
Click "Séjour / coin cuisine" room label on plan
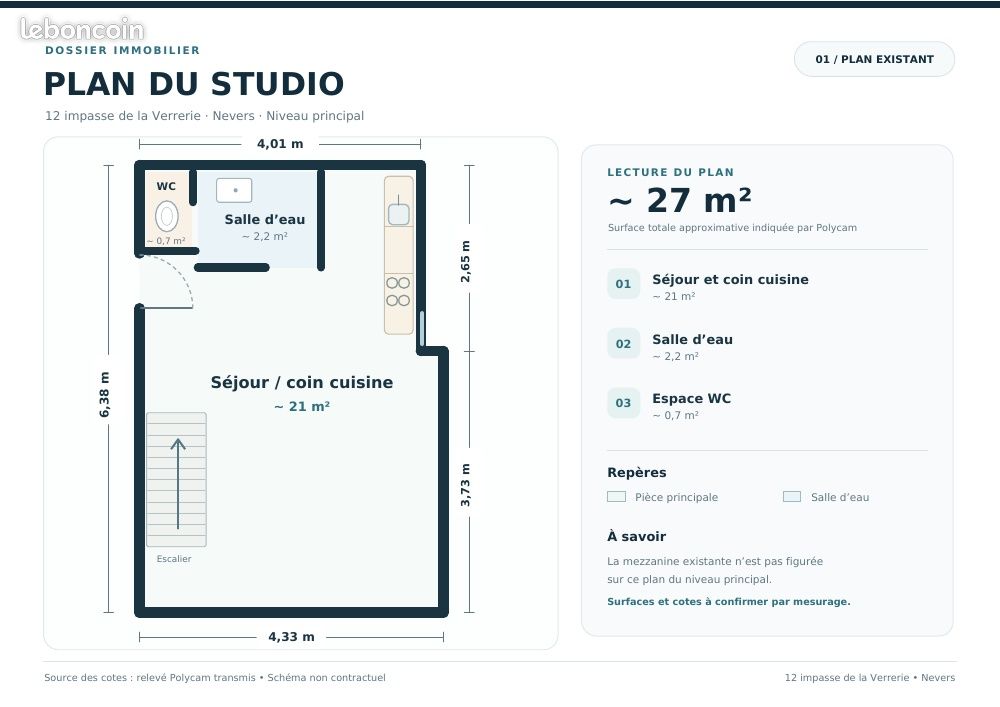click(302, 382)
